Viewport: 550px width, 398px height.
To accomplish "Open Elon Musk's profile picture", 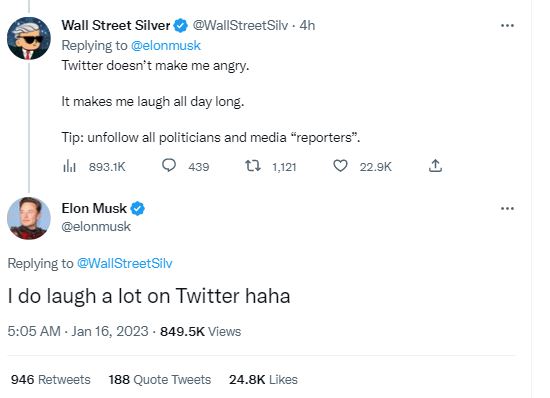I will pyautogui.click(x=29, y=218).
